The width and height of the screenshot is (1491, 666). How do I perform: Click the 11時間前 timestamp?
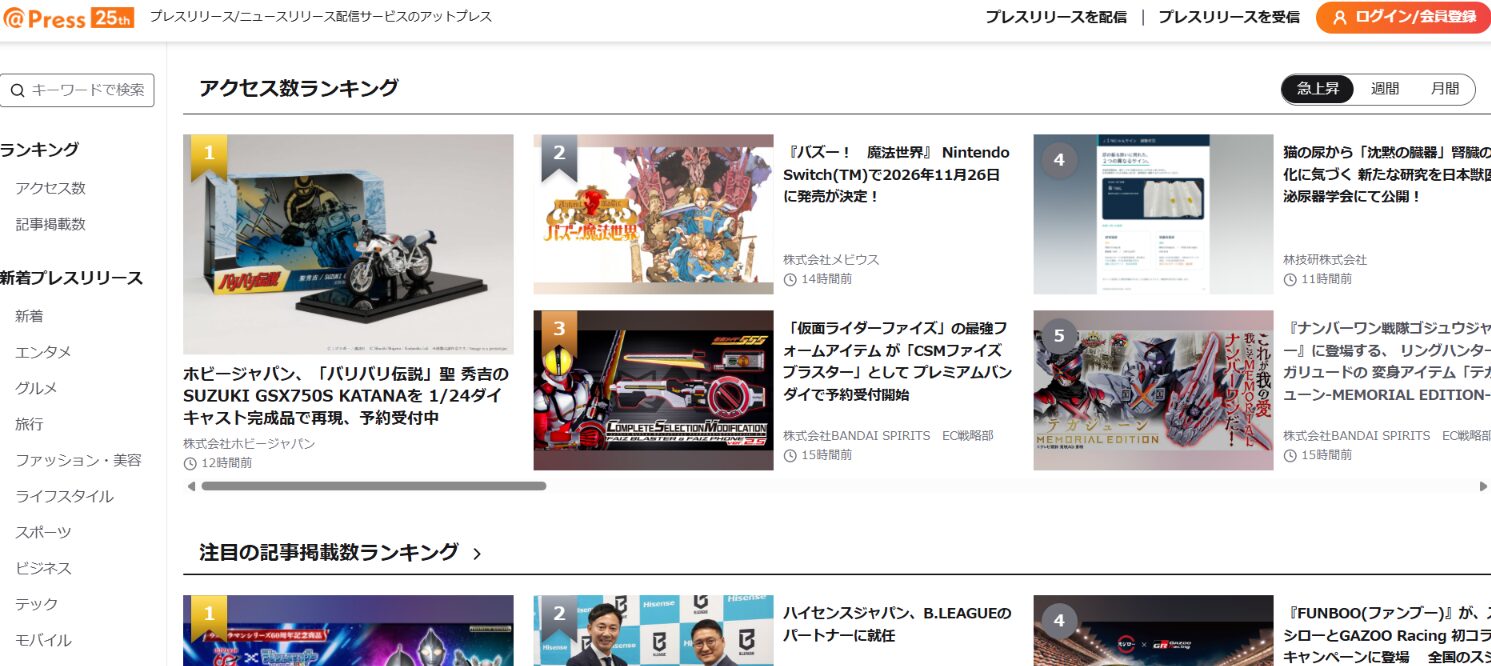(1326, 279)
